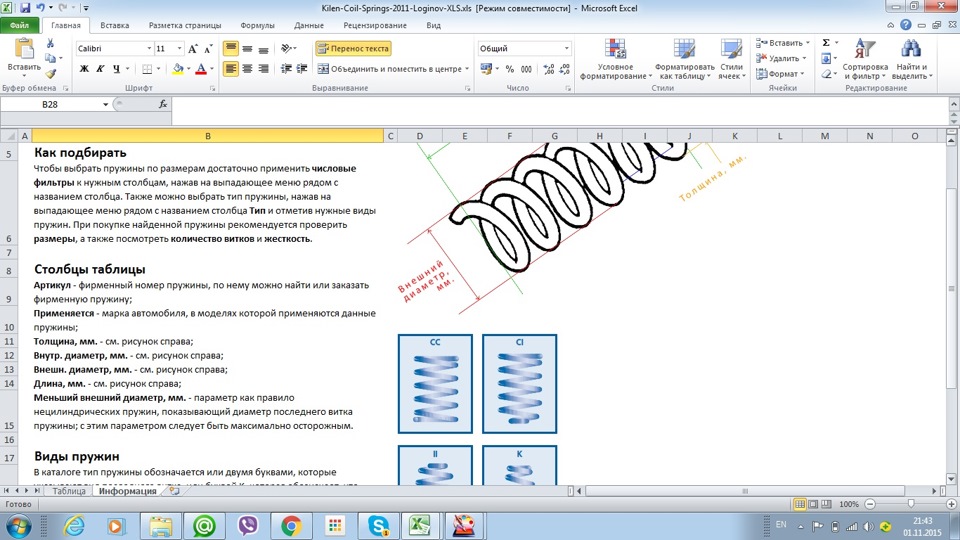Click Объединить и поместить в центре

pos(391,69)
